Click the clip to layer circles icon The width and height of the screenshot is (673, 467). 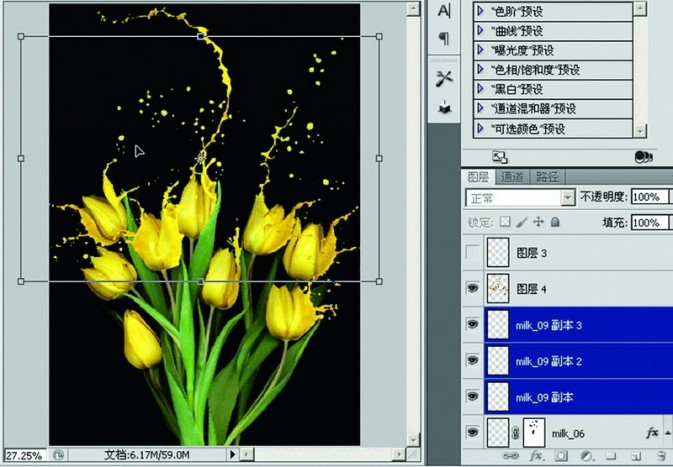coord(643,157)
